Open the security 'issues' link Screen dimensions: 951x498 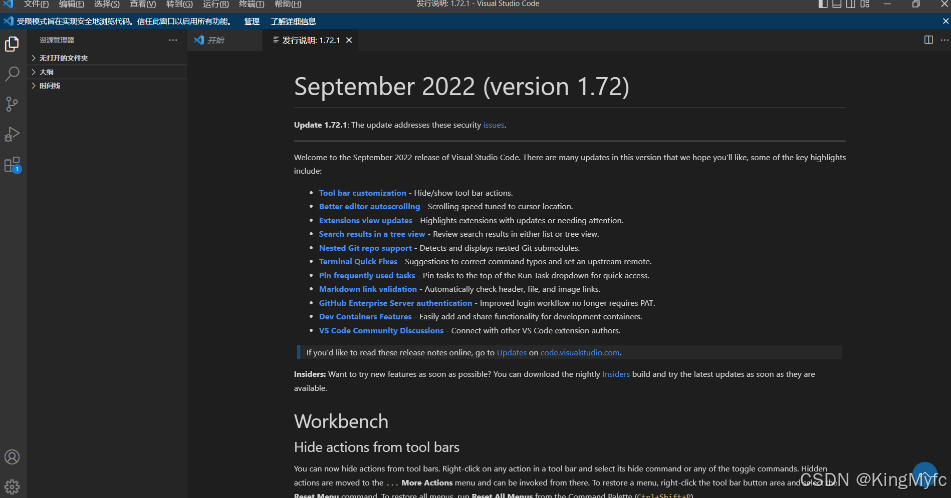[x=493, y=125]
